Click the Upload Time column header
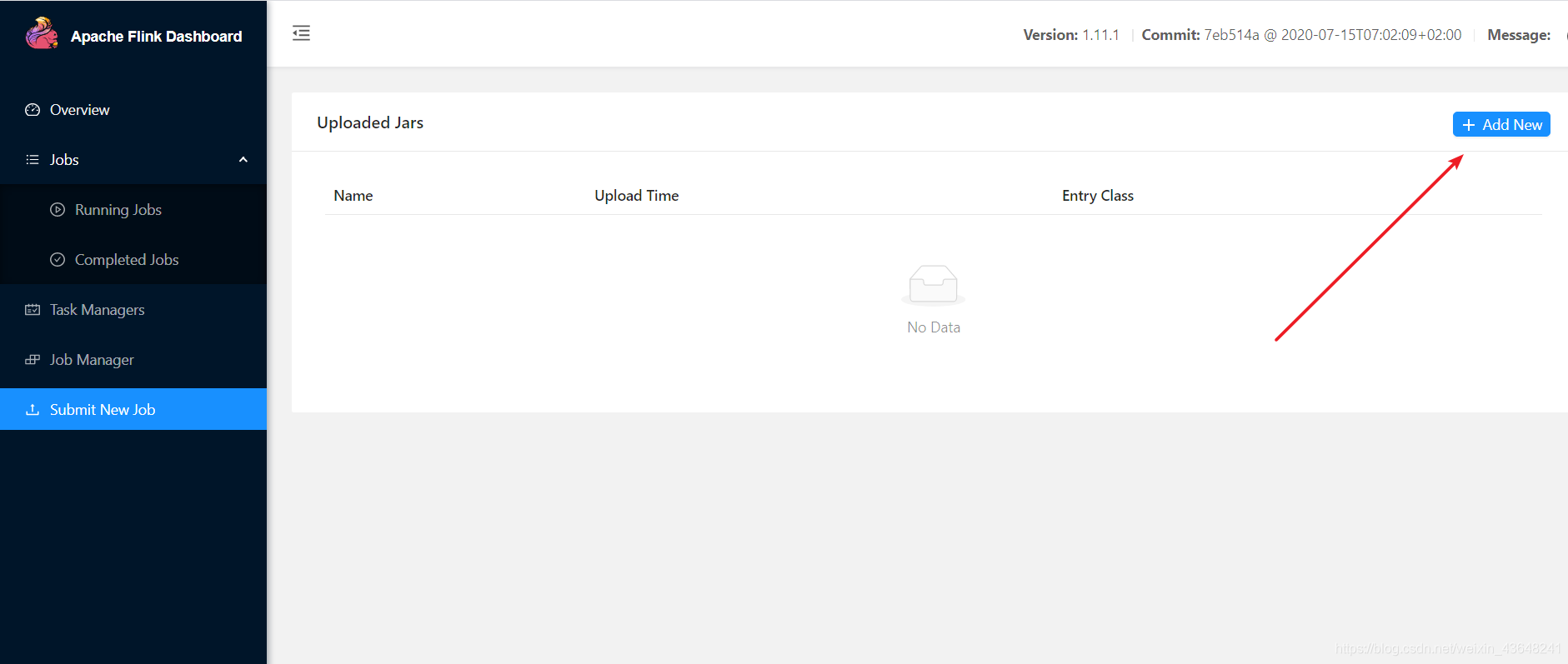 (637, 196)
